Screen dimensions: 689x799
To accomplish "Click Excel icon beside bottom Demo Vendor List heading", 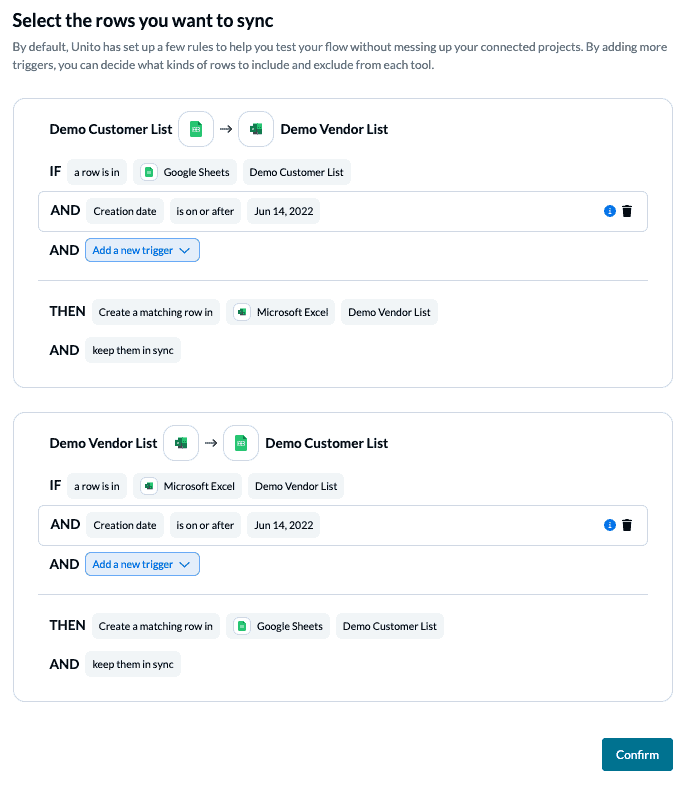I will [x=181, y=443].
